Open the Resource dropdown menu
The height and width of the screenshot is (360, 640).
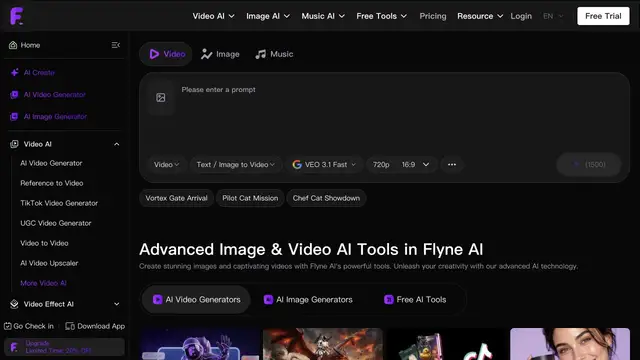pos(480,16)
